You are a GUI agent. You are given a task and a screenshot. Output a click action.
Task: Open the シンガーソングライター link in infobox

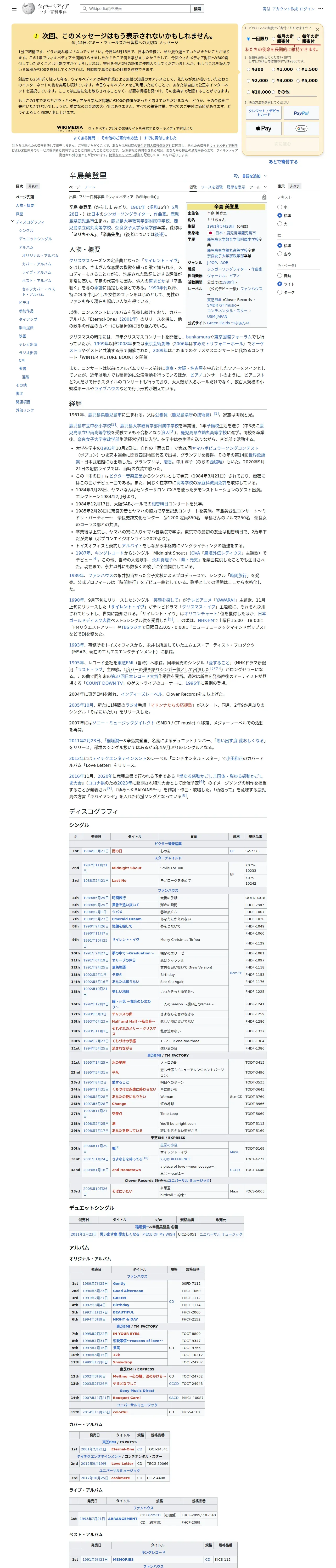[x=227, y=269]
